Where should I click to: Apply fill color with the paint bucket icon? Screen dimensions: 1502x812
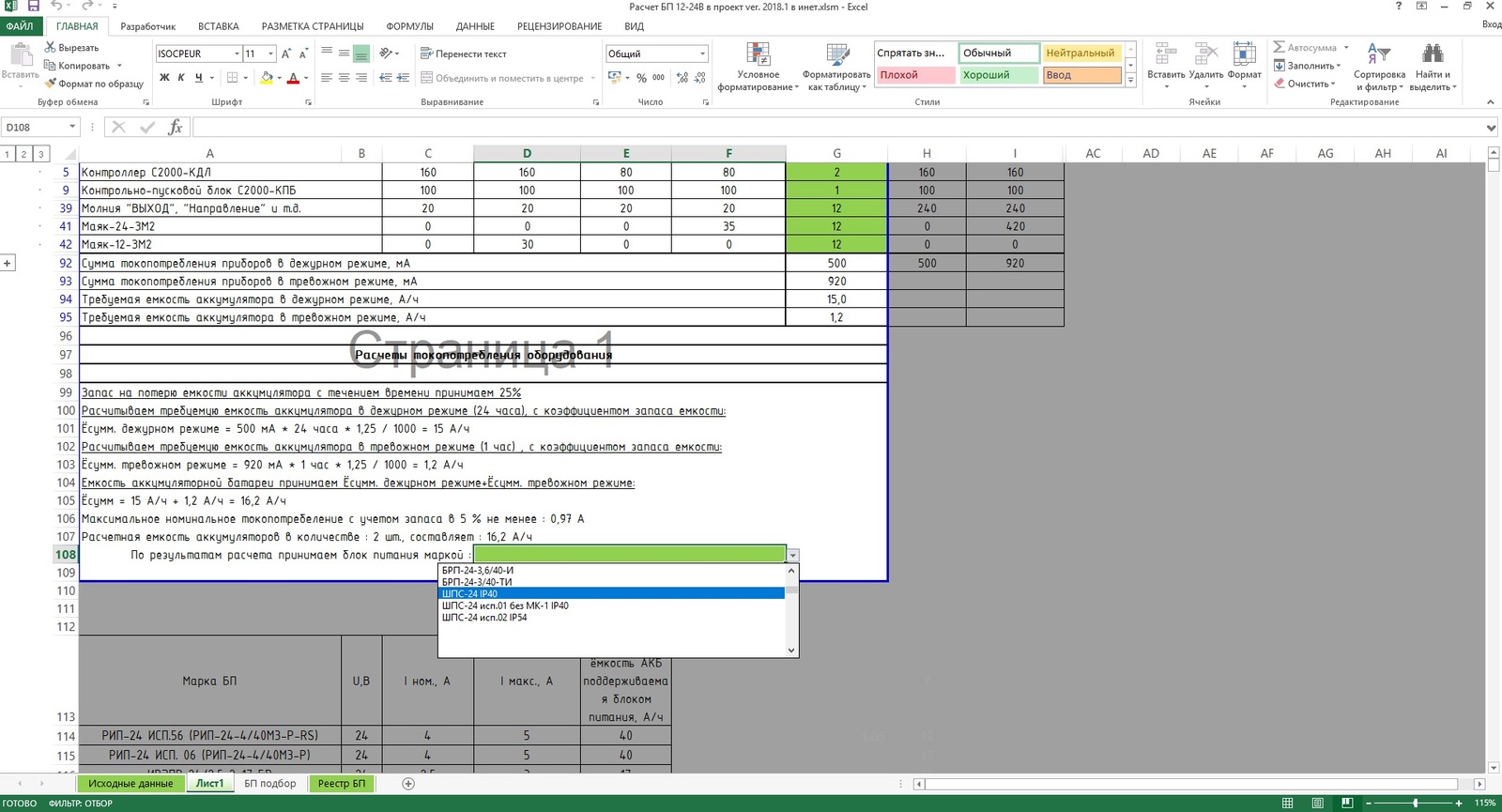pyautogui.click(x=267, y=78)
